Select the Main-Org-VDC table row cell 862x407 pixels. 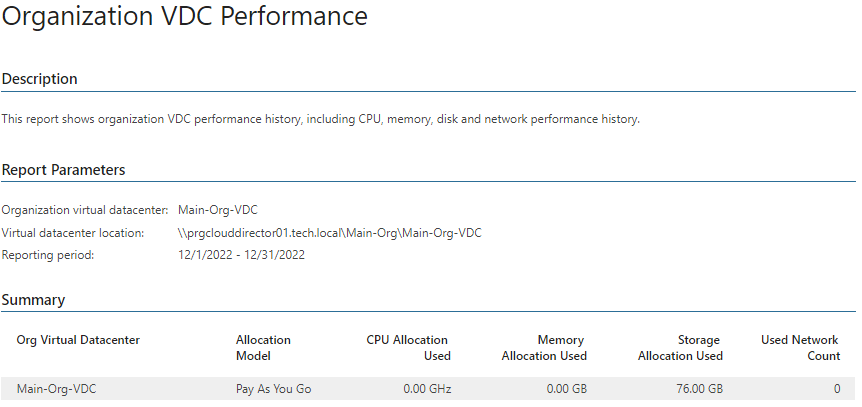[57, 389]
